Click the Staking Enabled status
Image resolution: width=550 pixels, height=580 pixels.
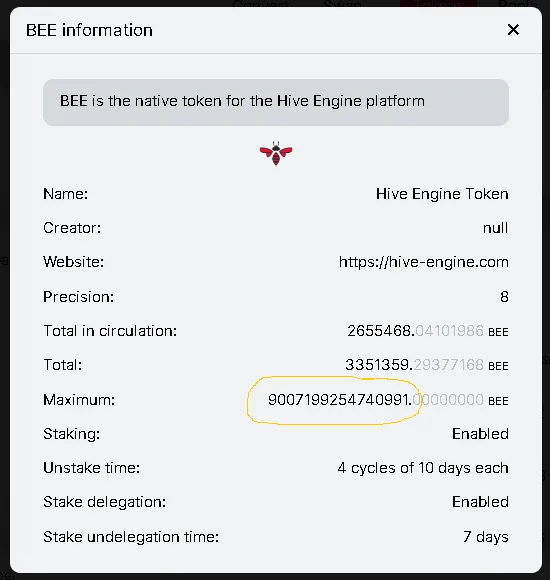coord(480,434)
